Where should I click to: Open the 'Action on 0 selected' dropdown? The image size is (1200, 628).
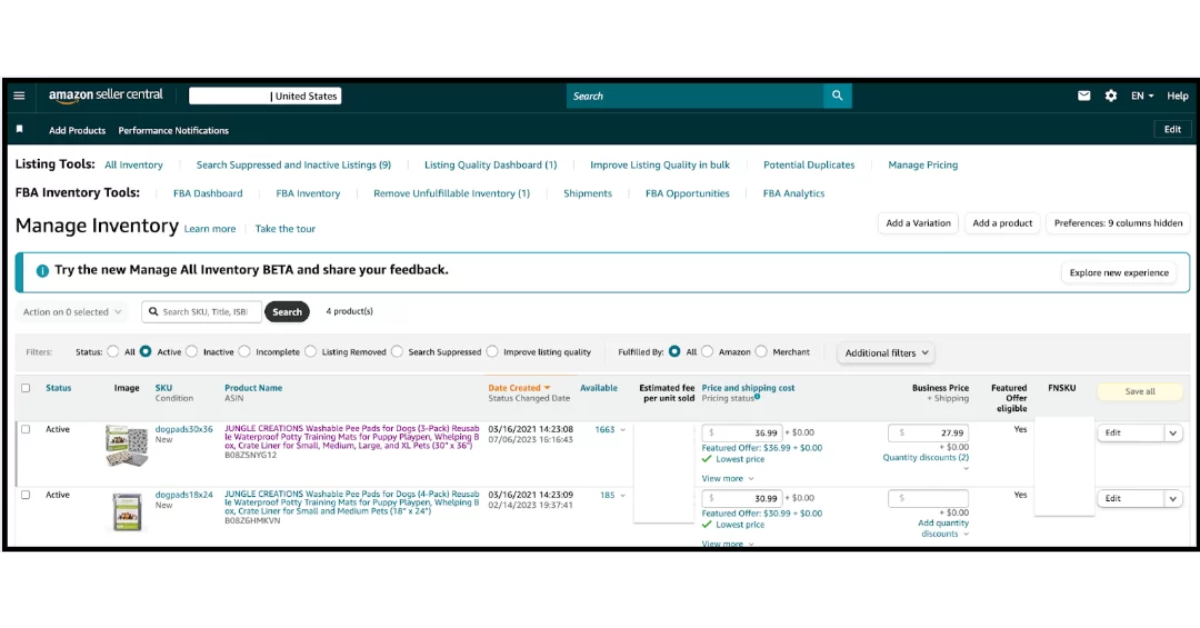(x=72, y=312)
